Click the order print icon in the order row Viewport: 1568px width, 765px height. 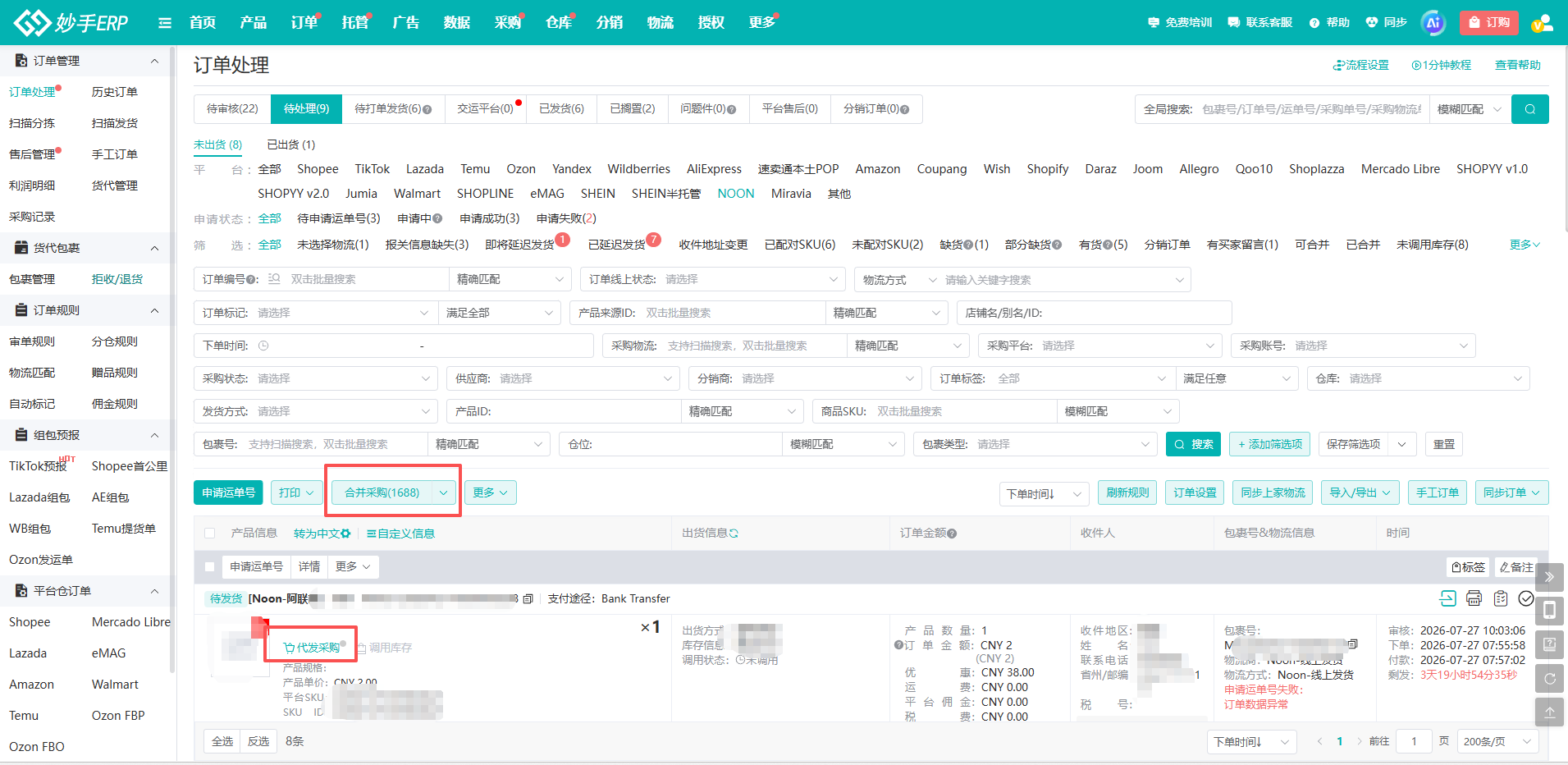1474,598
